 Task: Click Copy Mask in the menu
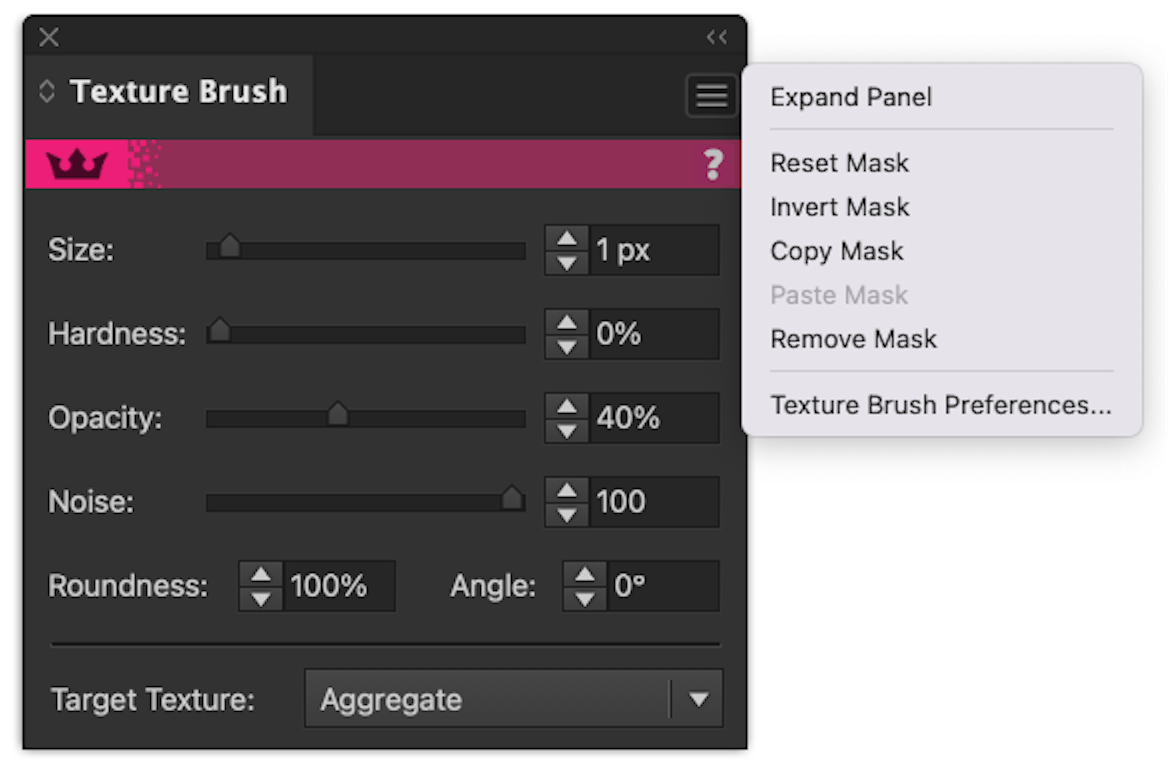click(836, 251)
